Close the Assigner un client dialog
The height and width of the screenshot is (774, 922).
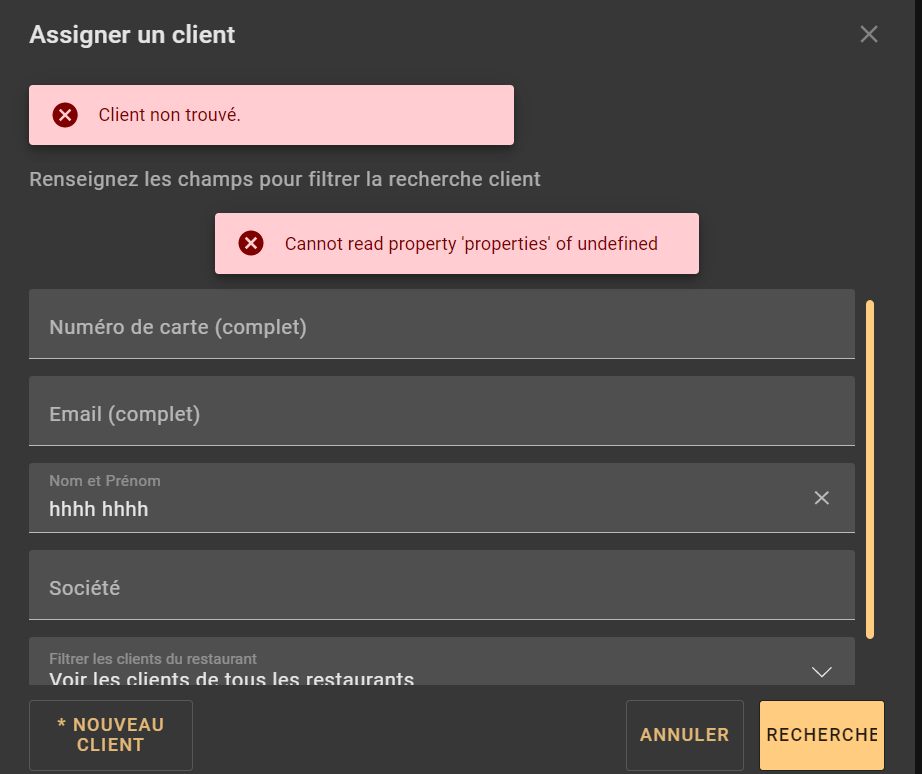pyautogui.click(x=869, y=35)
